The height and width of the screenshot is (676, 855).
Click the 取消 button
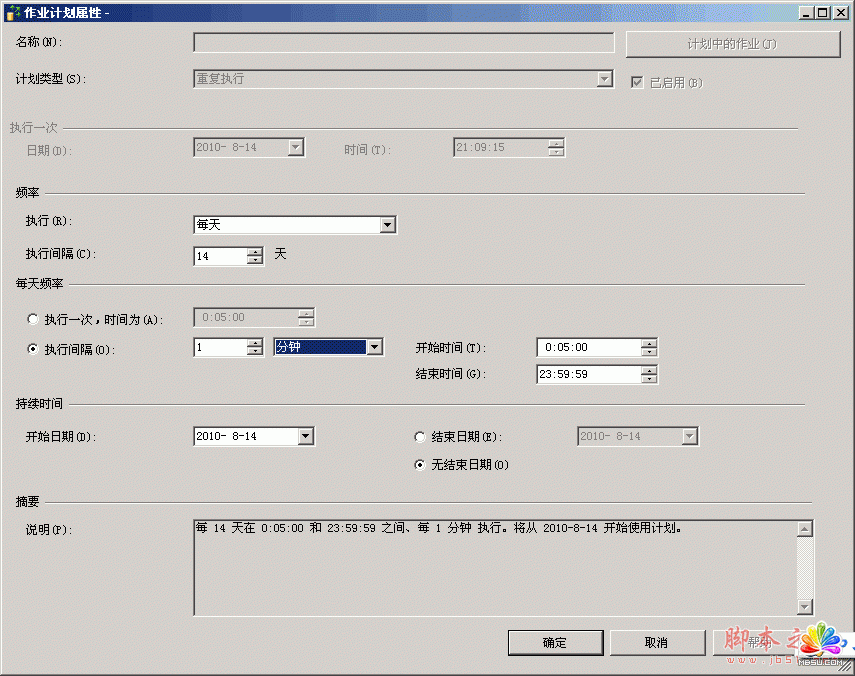[x=656, y=642]
